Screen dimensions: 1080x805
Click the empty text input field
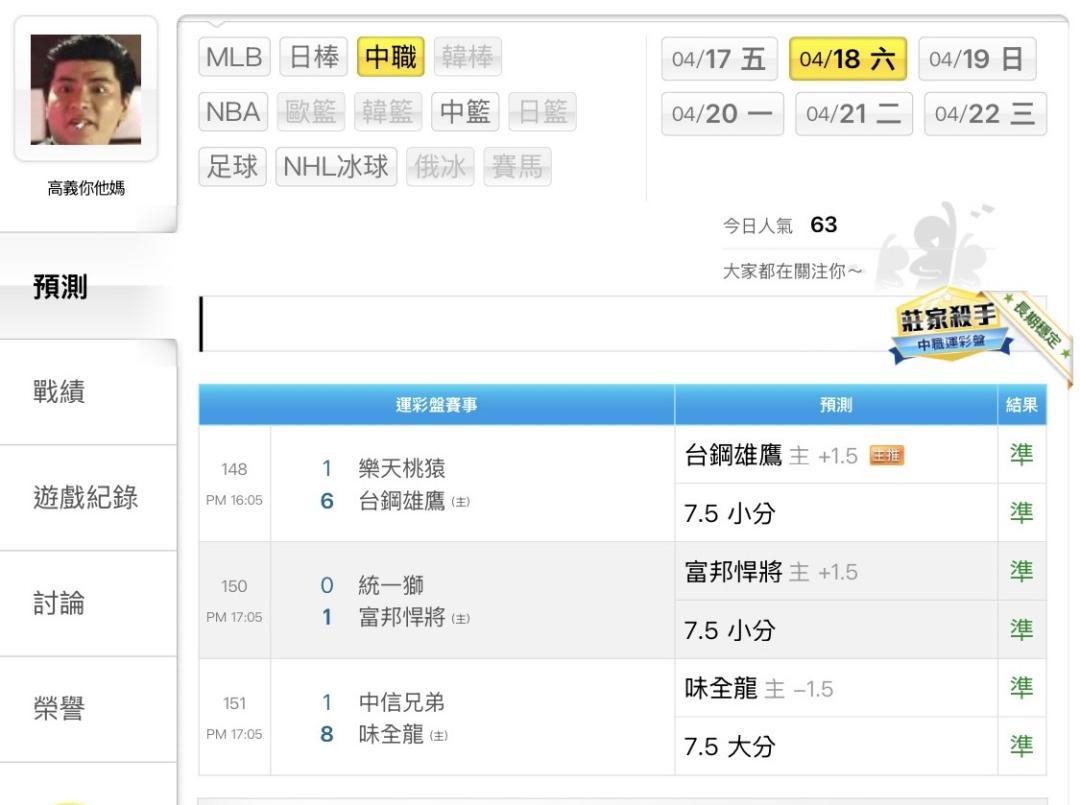point(540,324)
